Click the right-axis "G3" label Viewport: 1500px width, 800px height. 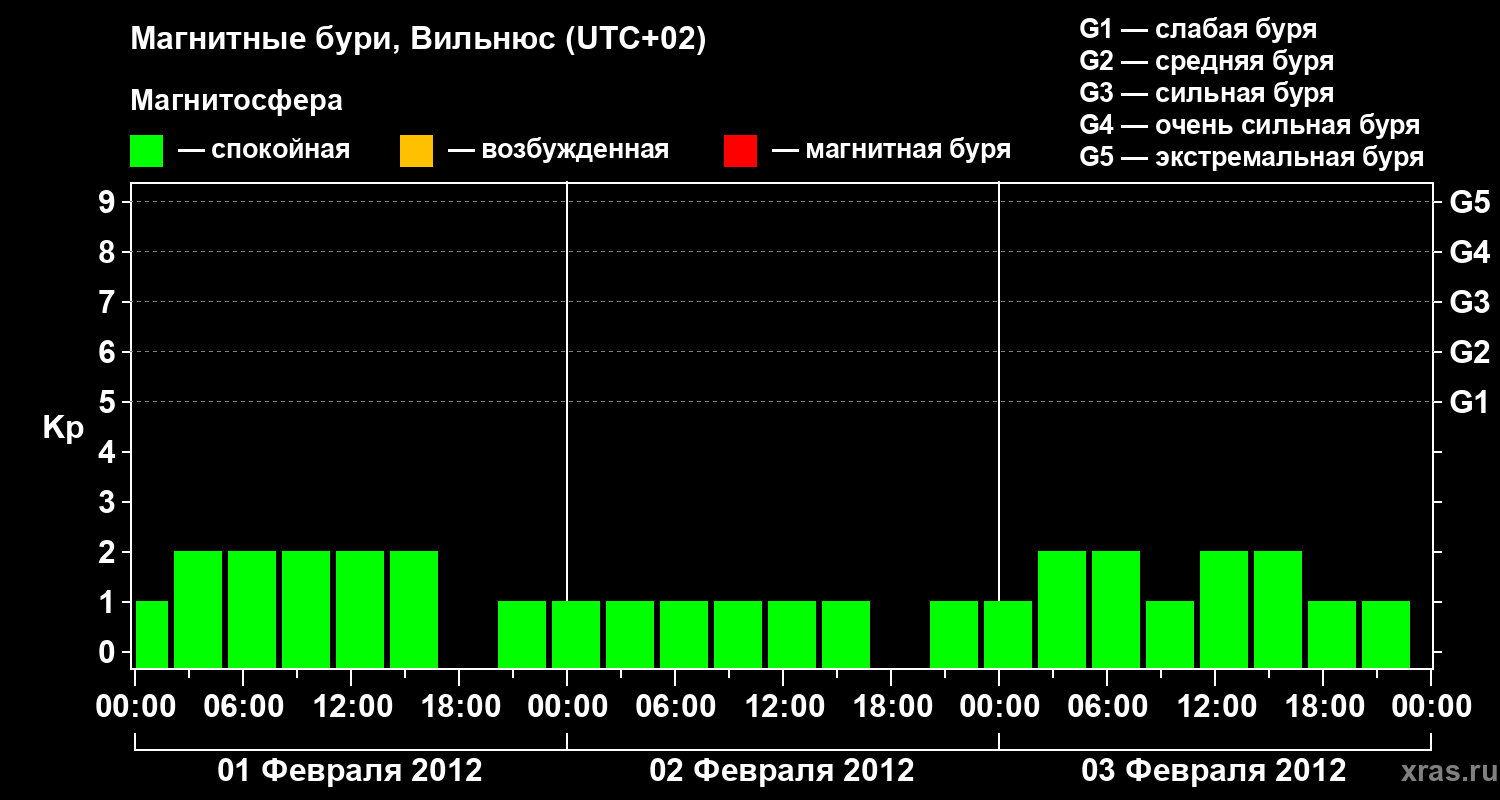pyautogui.click(x=1469, y=302)
